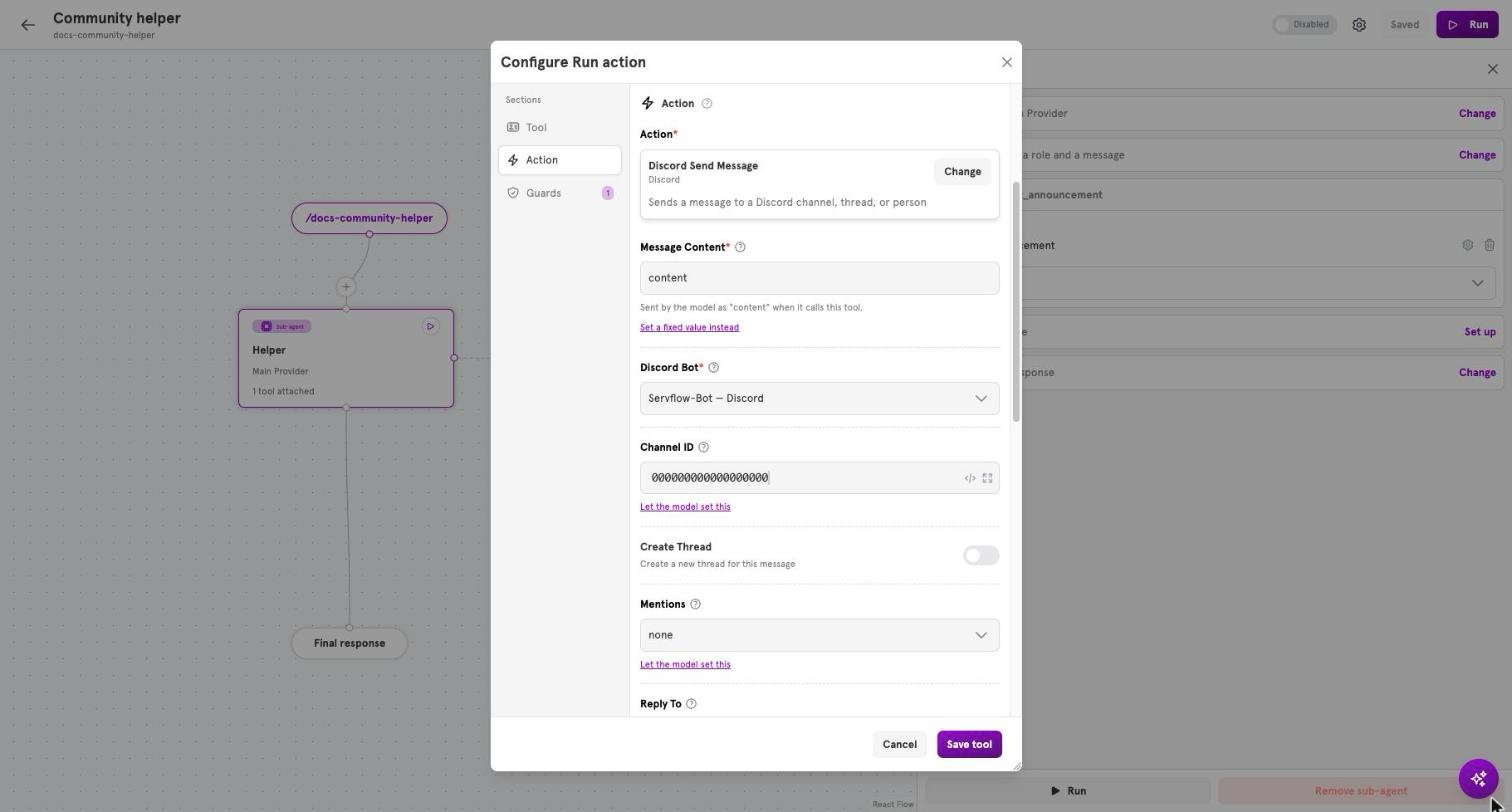Open help tooltip next to Action heading
Image resolution: width=1512 pixels, height=812 pixels.
coord(707,104)
